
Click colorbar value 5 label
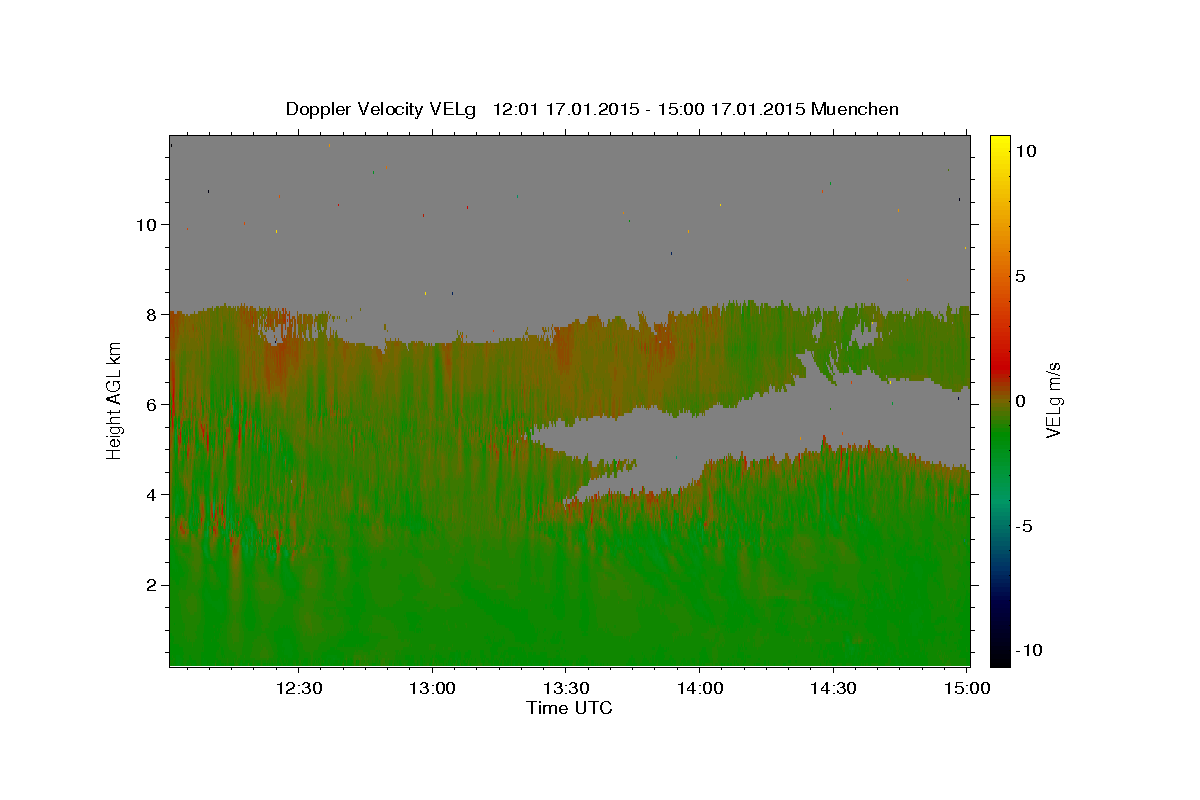pyautogui.click(x=1021, y=276)
